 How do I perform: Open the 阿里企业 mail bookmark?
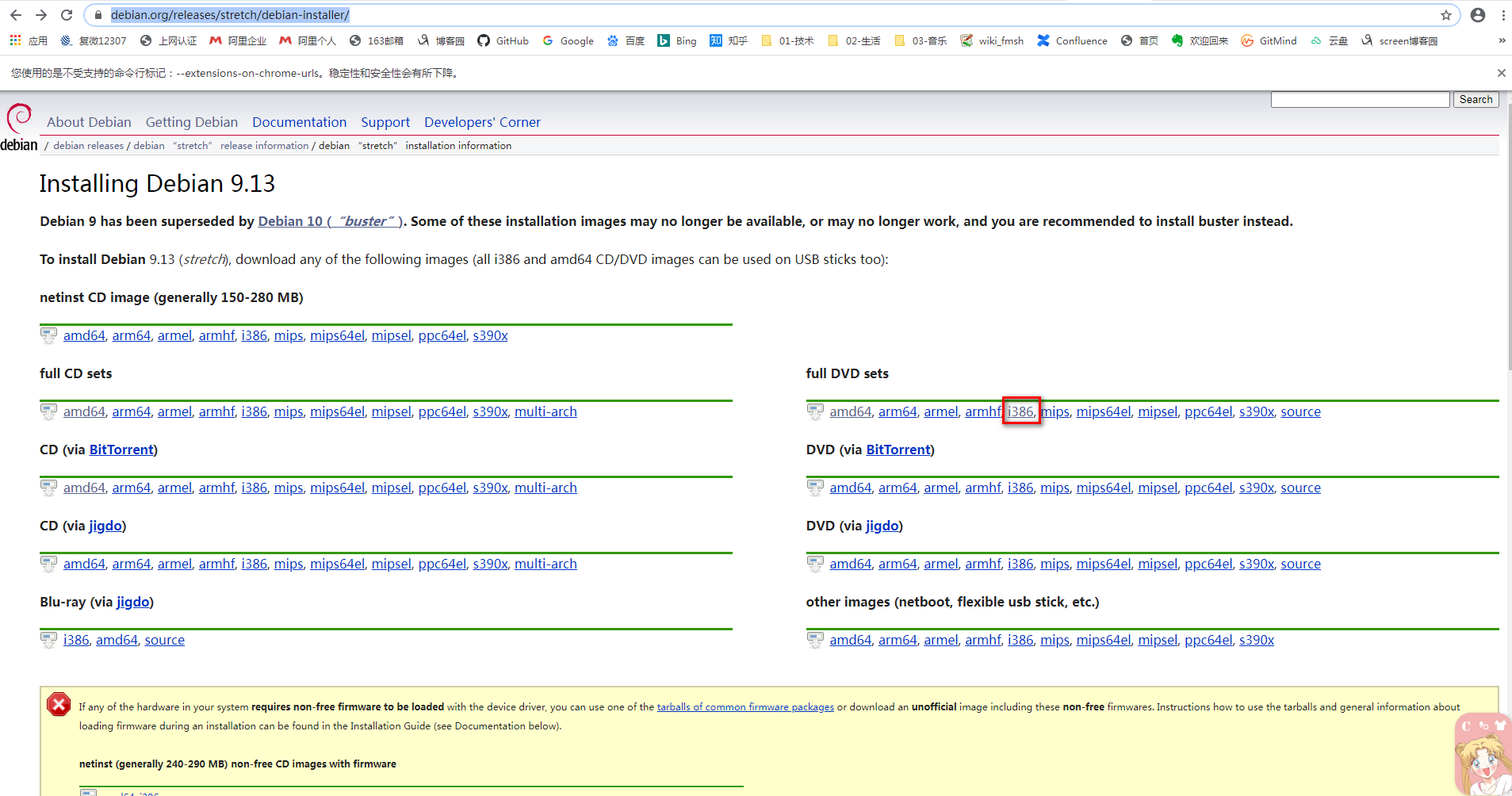coord(238,40)
